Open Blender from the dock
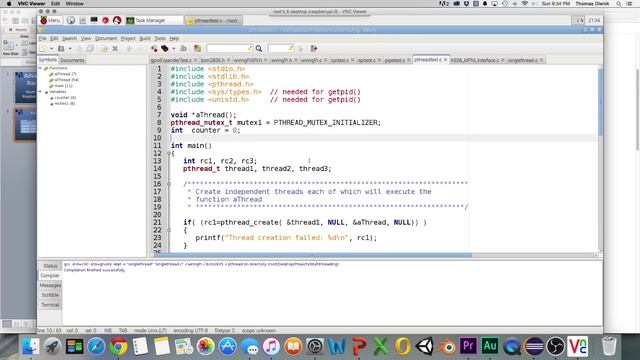The image size is (640, 360). click(x=447, y=347)
